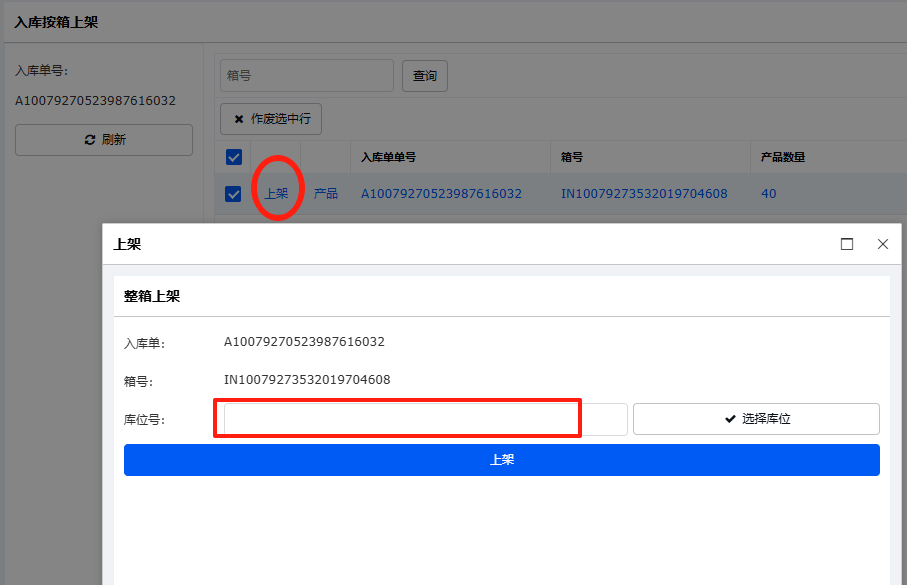Viewport: 907px width, 585px height.
Task: Toggle the select-all checkbox in table header
Action: tap(234, 157)
